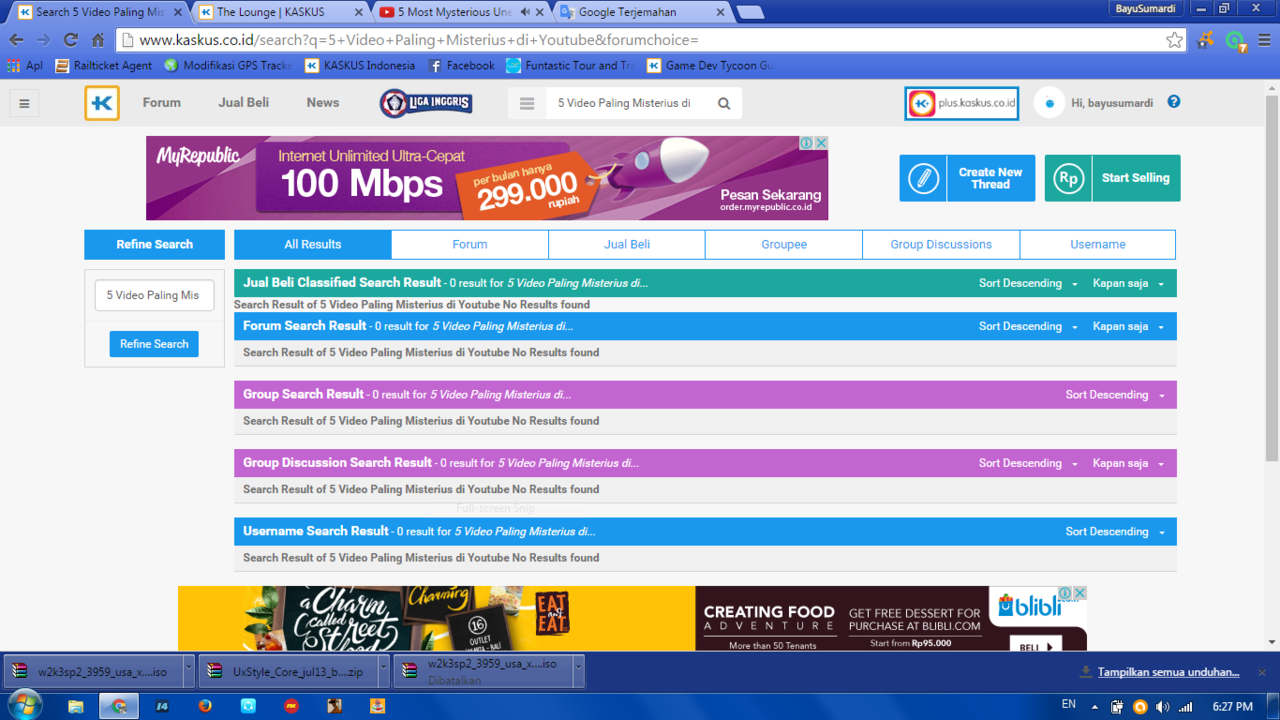Open Kapan saja in Group Discussion Search Result
The width and height of the screenshot is (1280, 720).
[1128, 464]
